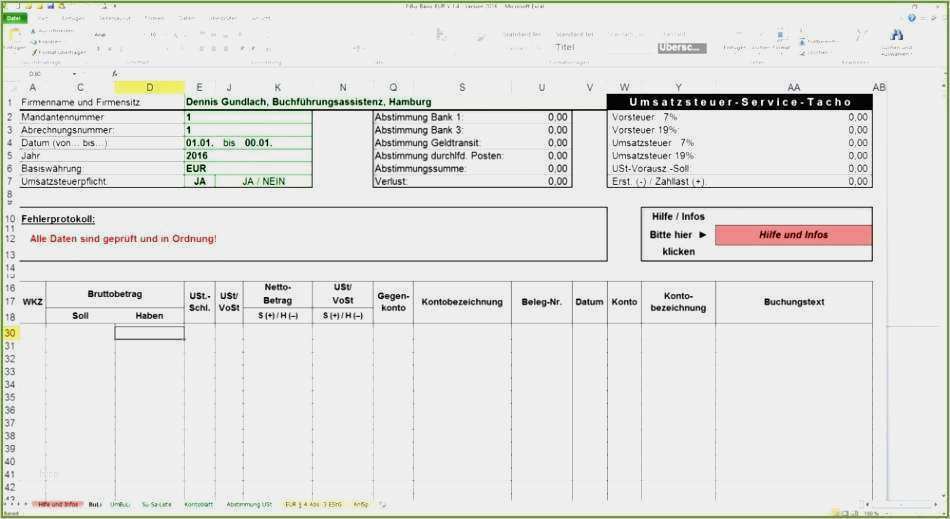Select the EUR Basiswährung cell
The height and width of the screenshot is (519, 950).
point(248,168)
